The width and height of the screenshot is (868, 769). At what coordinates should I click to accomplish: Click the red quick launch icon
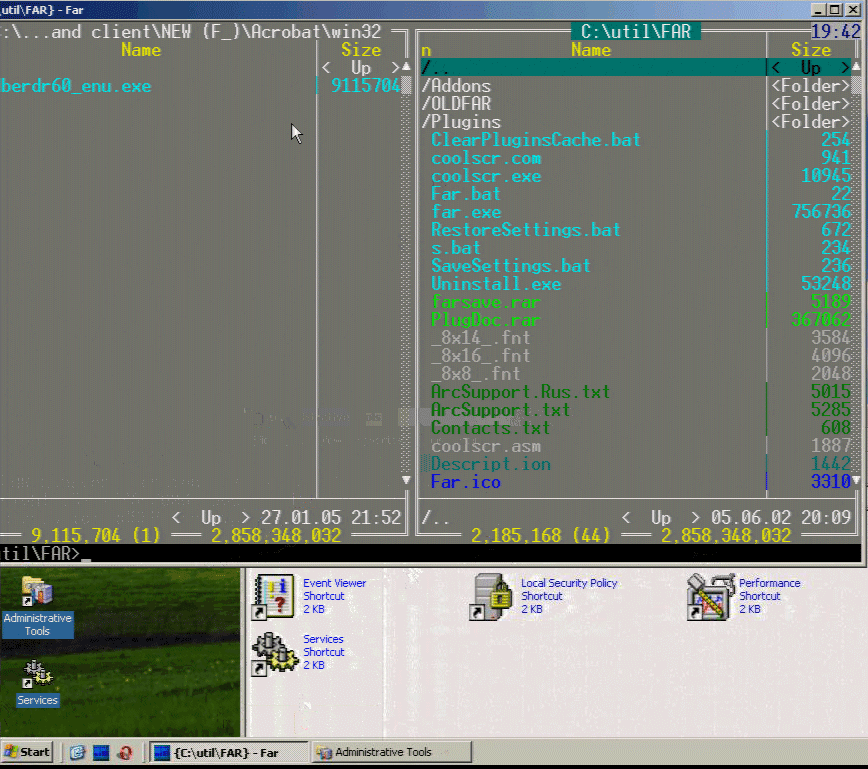[125, 752]
